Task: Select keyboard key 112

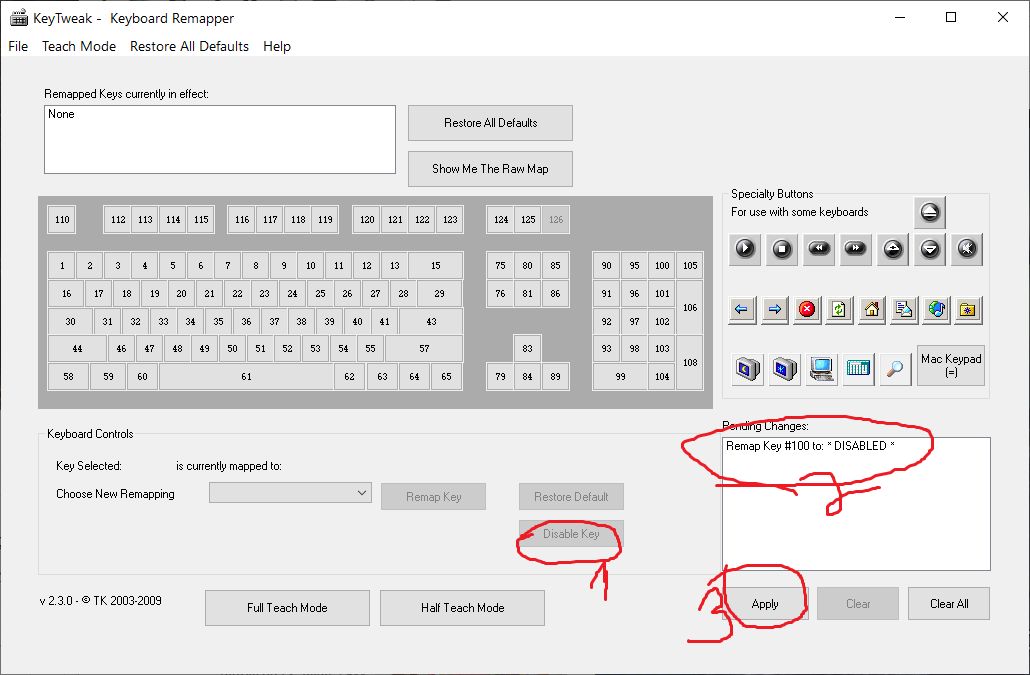Action: (118, 219)
